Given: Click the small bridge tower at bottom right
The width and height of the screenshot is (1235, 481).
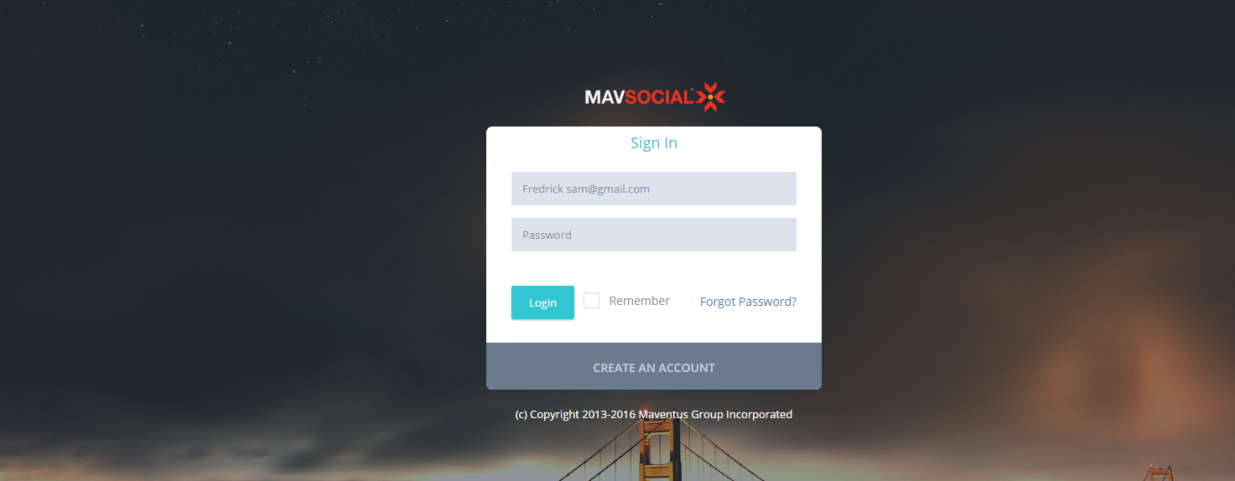Looking at the screenshot, I should pyautogui.click(x=1158, y=473).
